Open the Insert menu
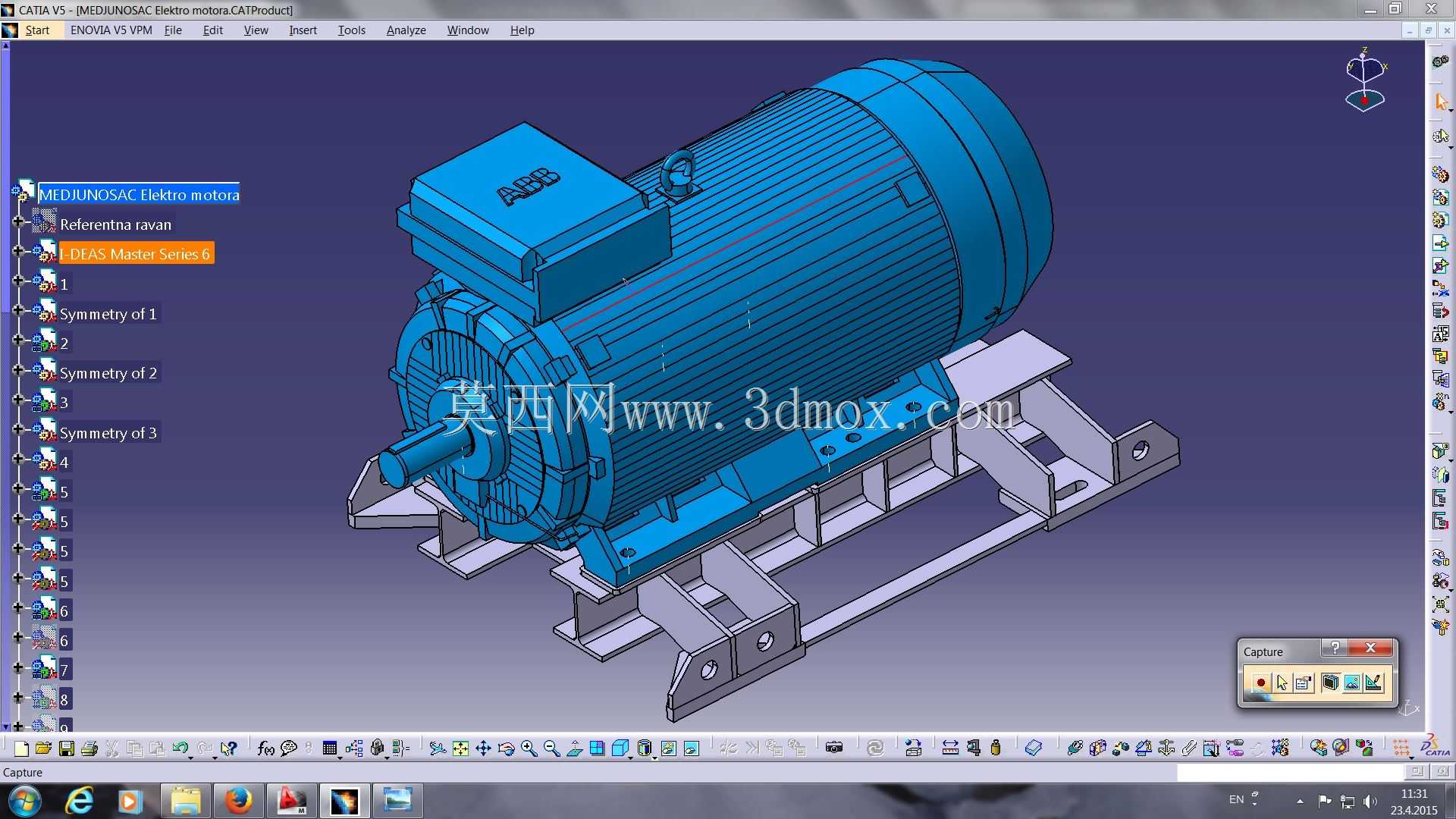The image size is (1456, 819). [x=303, y=30]
